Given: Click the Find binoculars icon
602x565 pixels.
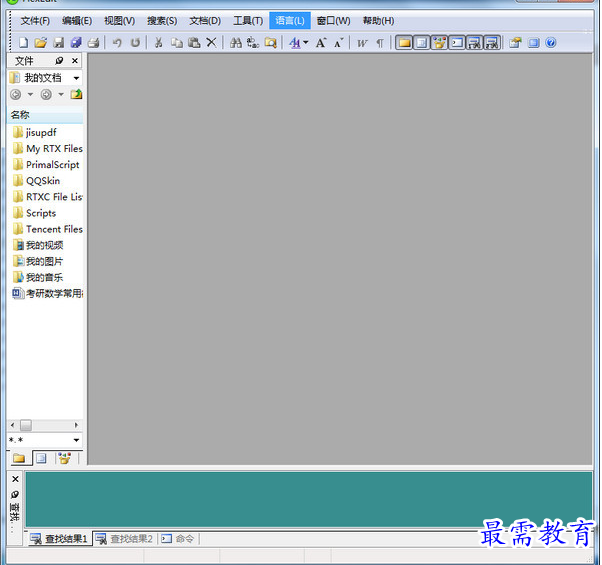Looking at the screenshot, I should click(x=236, y=43).
